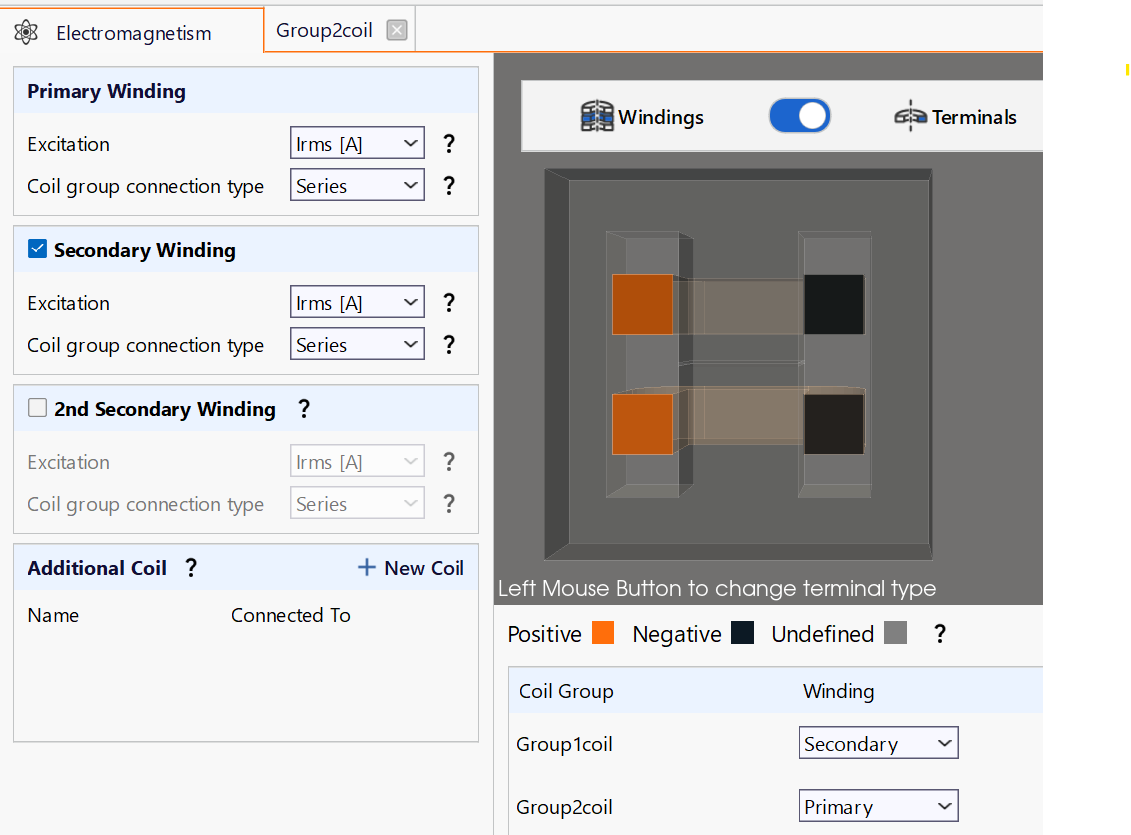Click the Connected To column header
Viewport: 1131px width, 835px height.
(x=291, y=615)
